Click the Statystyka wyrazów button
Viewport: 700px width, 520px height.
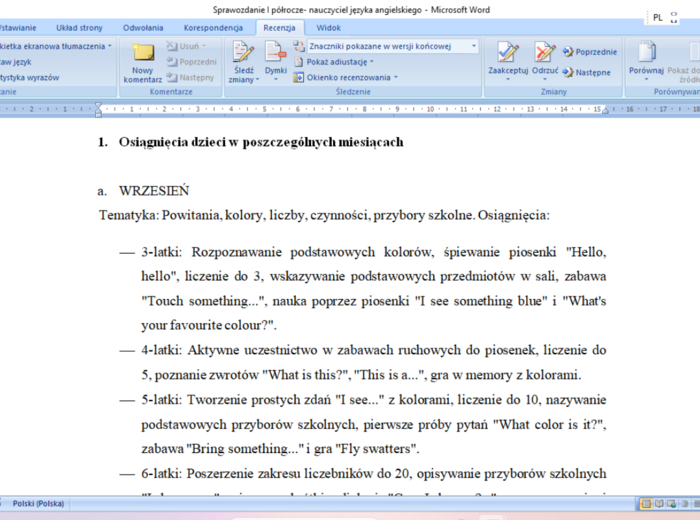(x=29, y=77)
